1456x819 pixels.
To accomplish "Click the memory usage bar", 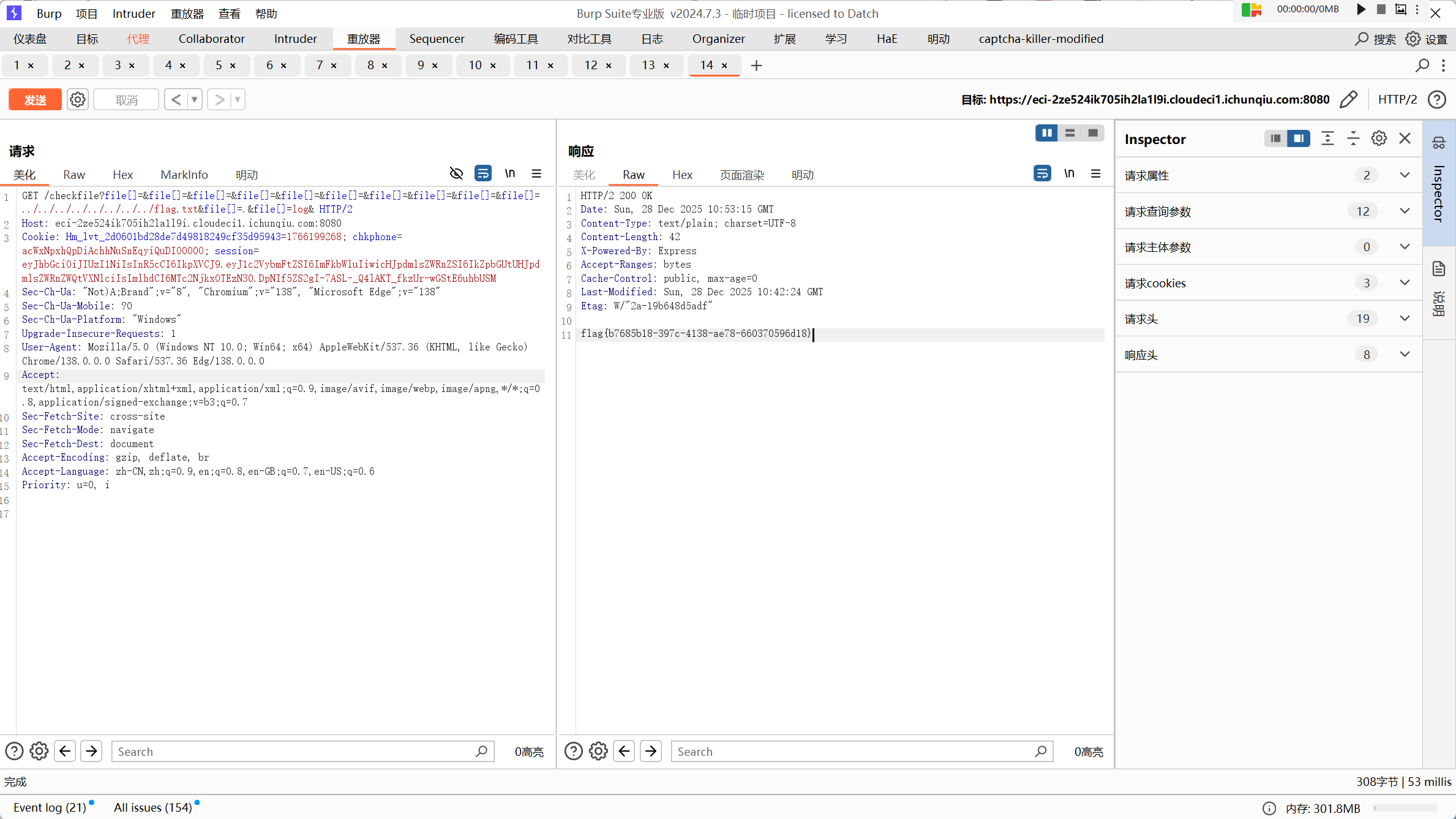I will (1405, 808).
